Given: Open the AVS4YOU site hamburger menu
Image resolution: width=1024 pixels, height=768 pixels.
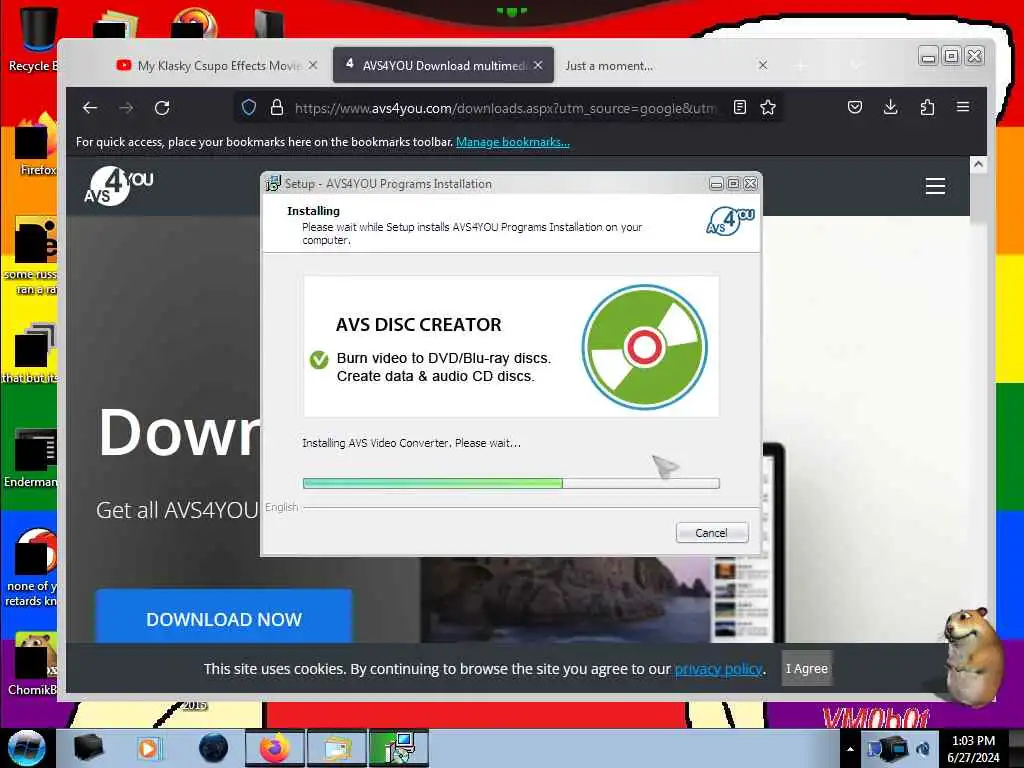Looking at the screenshot, I should point(935,186).
